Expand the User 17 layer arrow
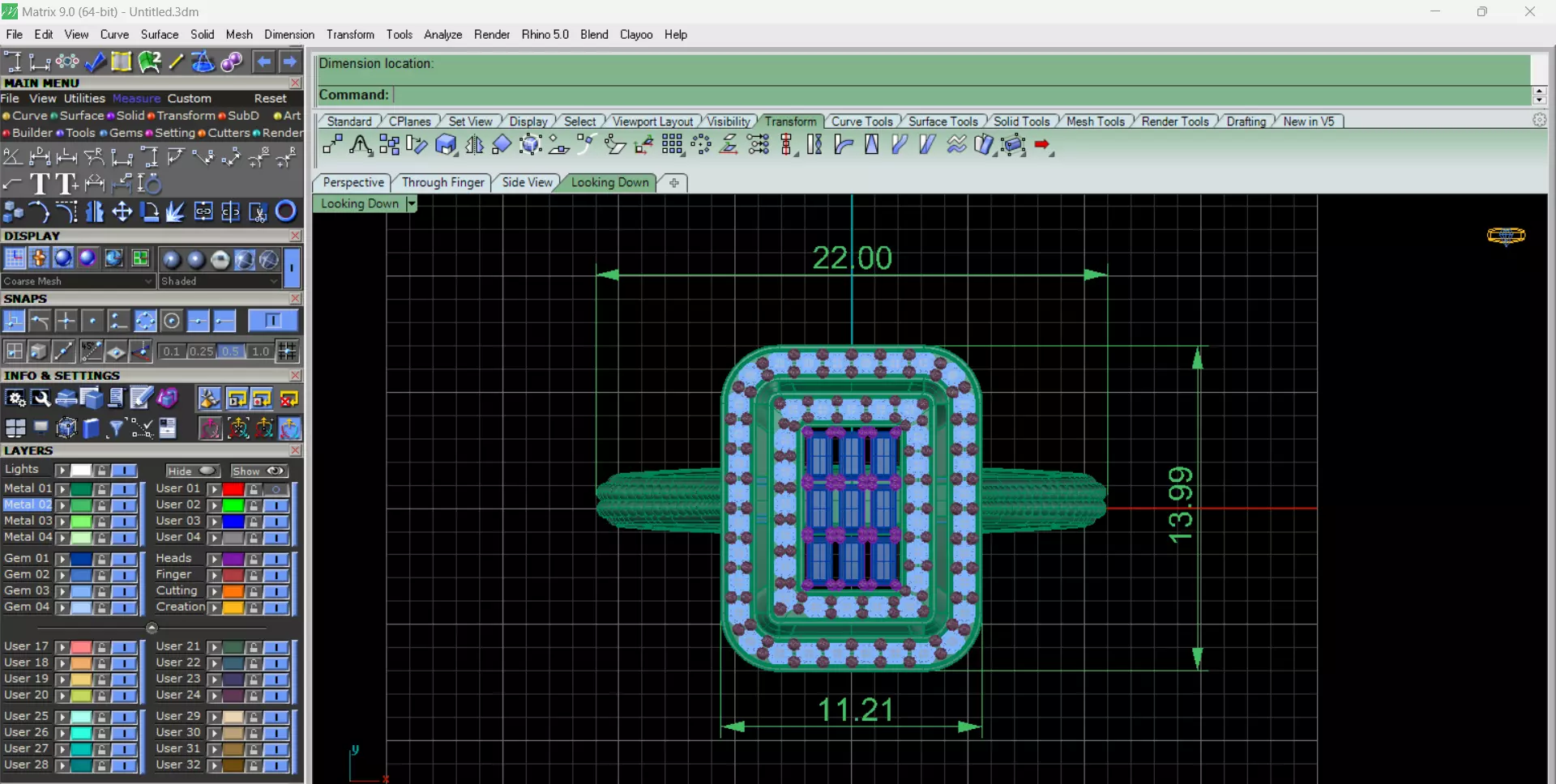This screenshot has height=784, width=1556. pyautogui.click(x=62, y=647)
